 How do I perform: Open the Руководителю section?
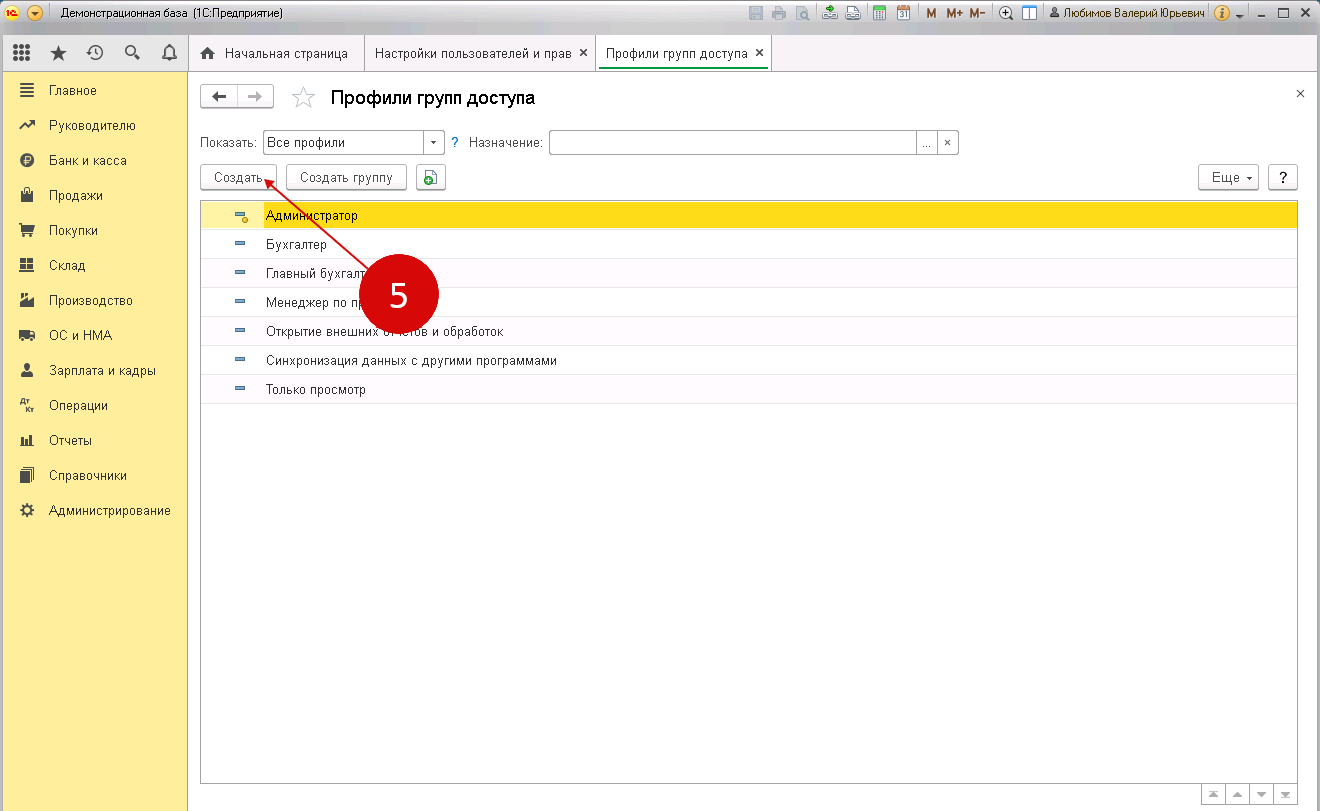[94, 125]
